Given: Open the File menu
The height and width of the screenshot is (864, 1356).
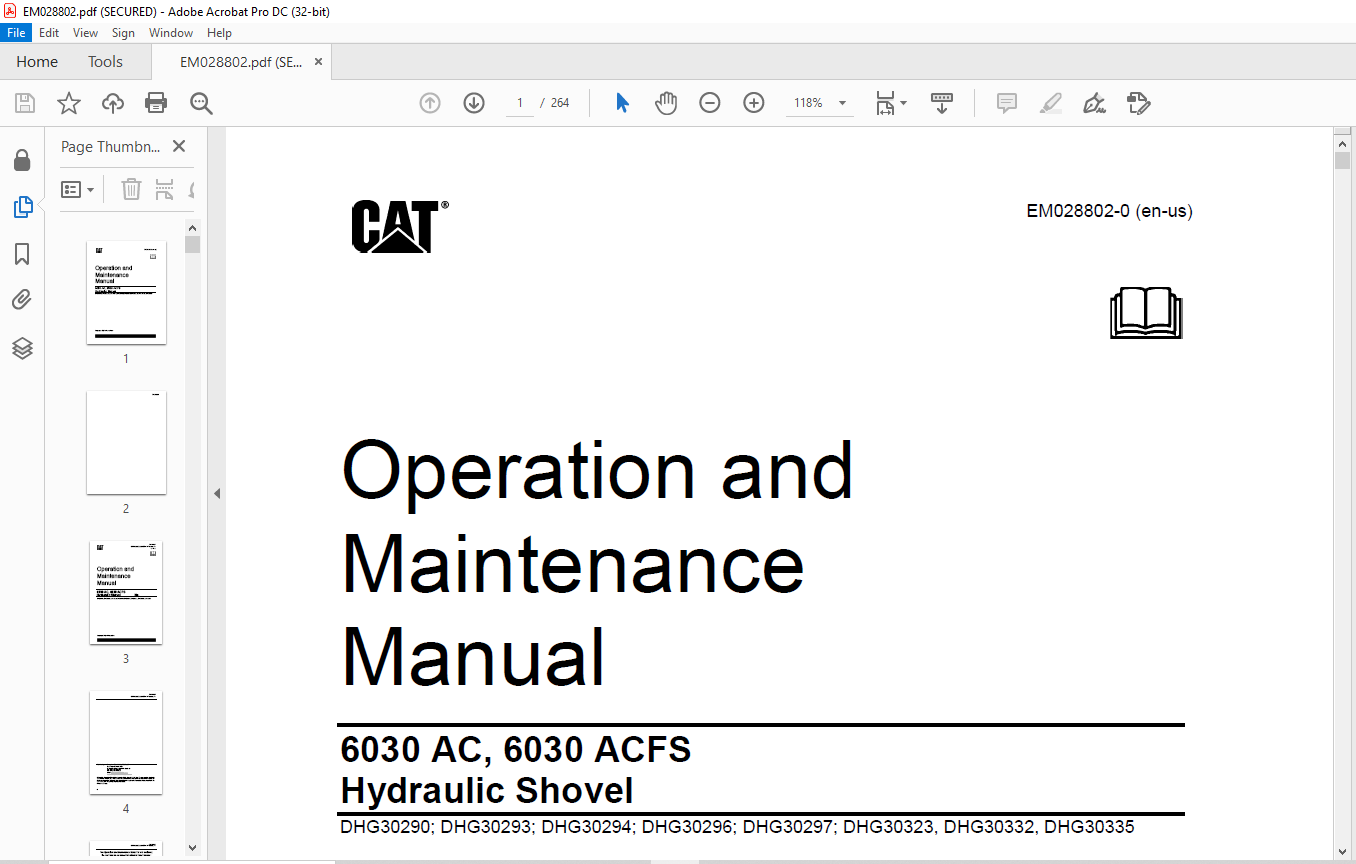Looking at the screenshot, I should tap(17, 33).
